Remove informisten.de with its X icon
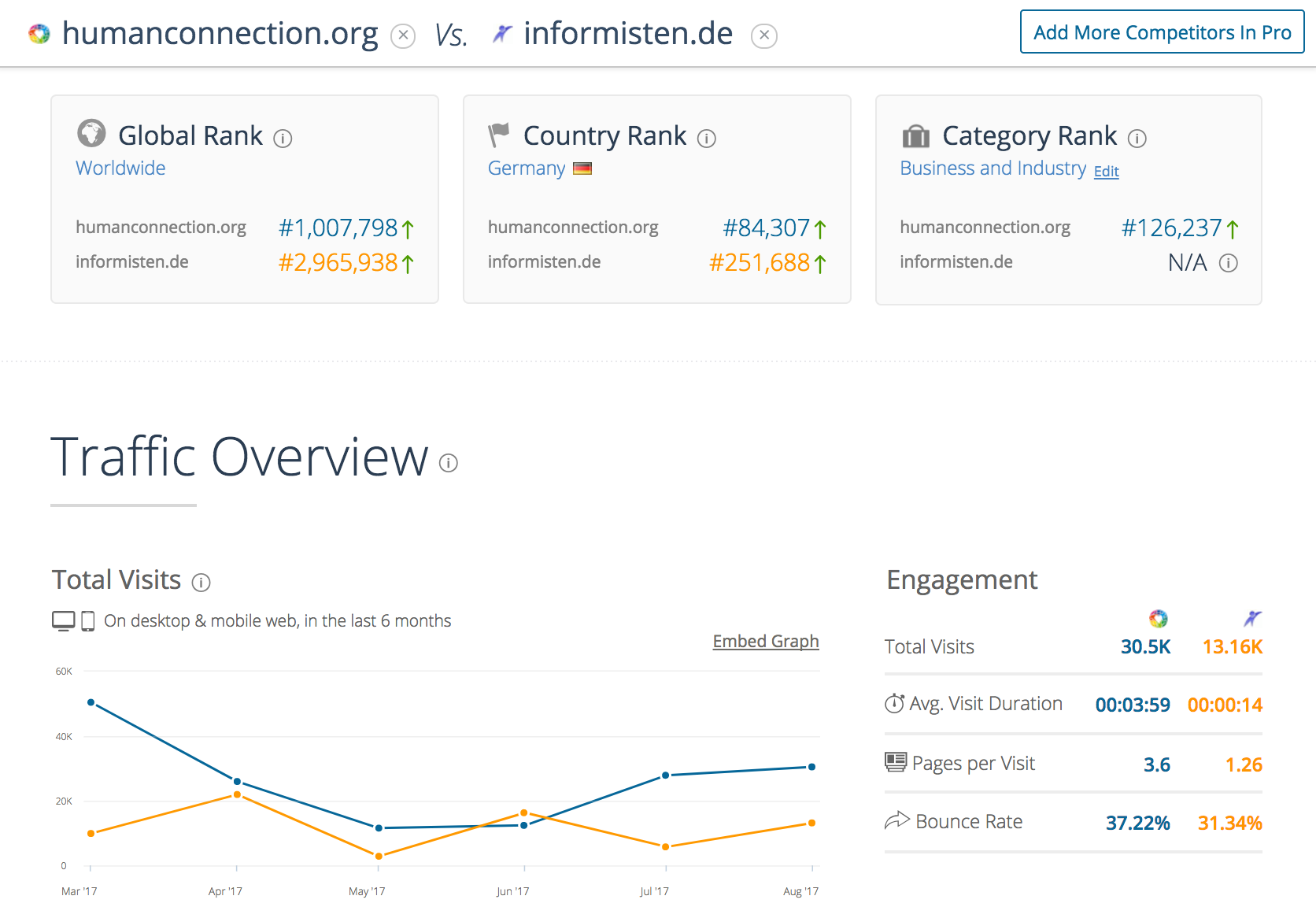 point(763,35)
